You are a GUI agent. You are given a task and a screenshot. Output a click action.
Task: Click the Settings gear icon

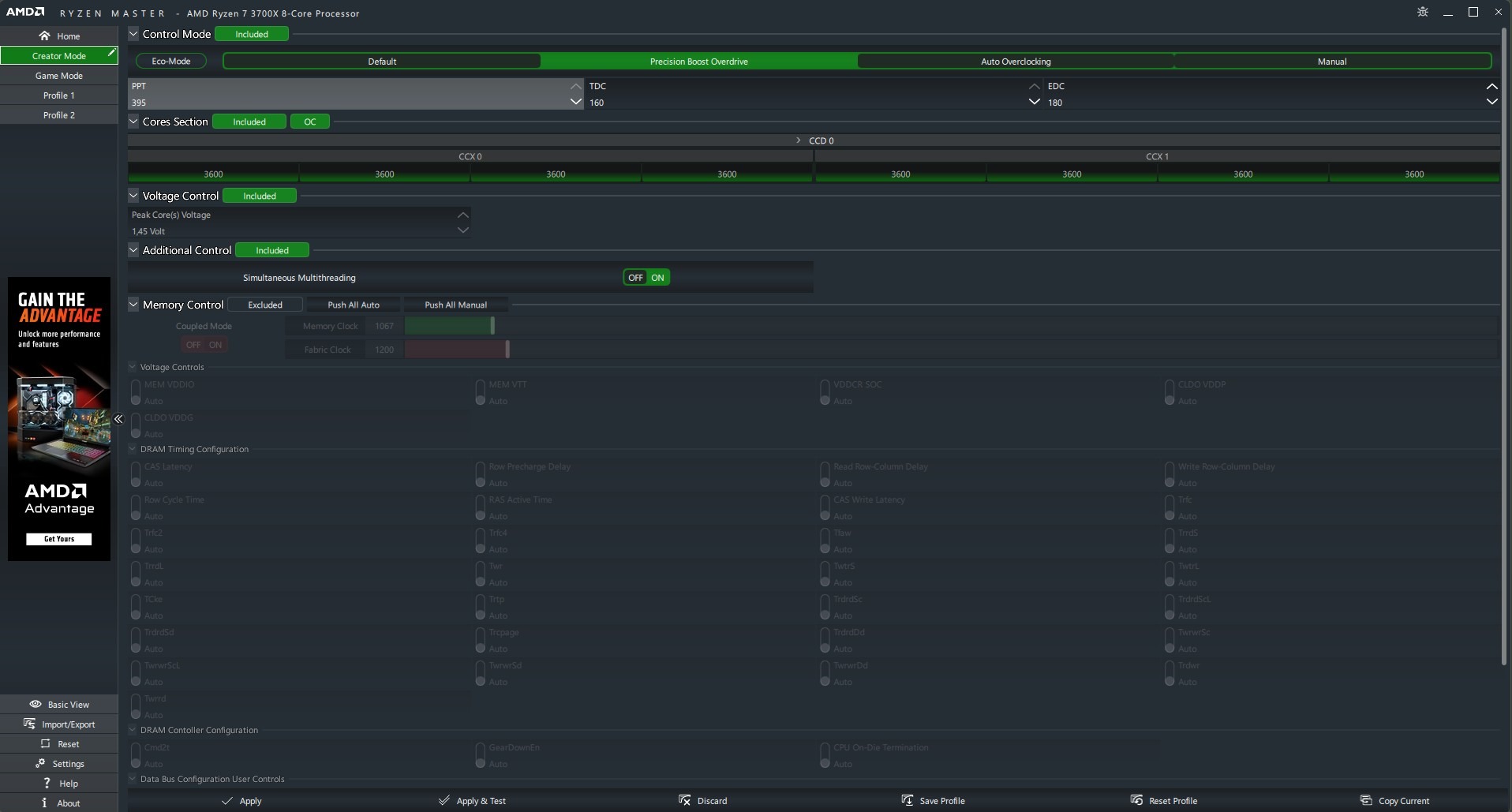(x=40, y=763)
